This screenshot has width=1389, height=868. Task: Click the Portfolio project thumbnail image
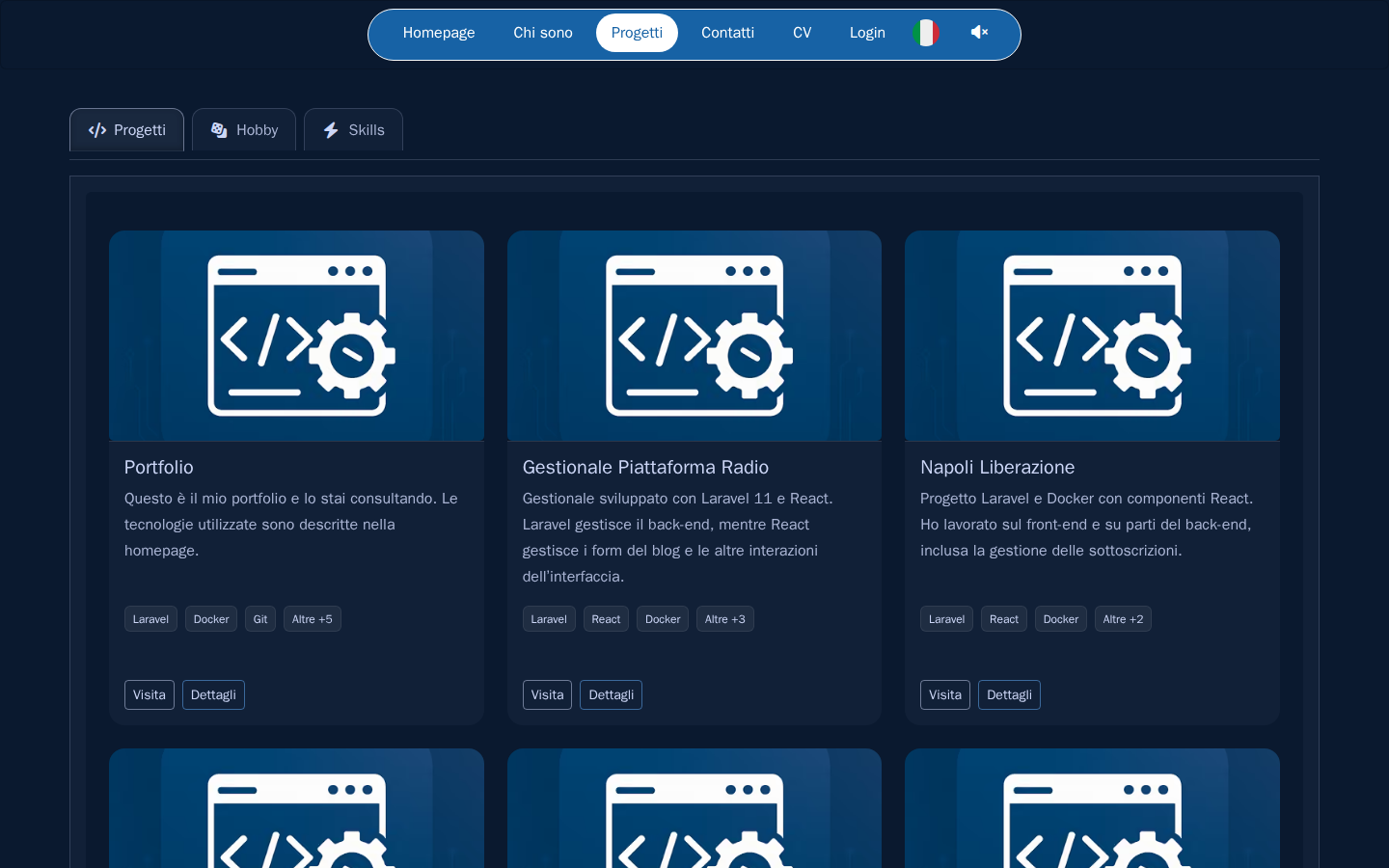296,336
